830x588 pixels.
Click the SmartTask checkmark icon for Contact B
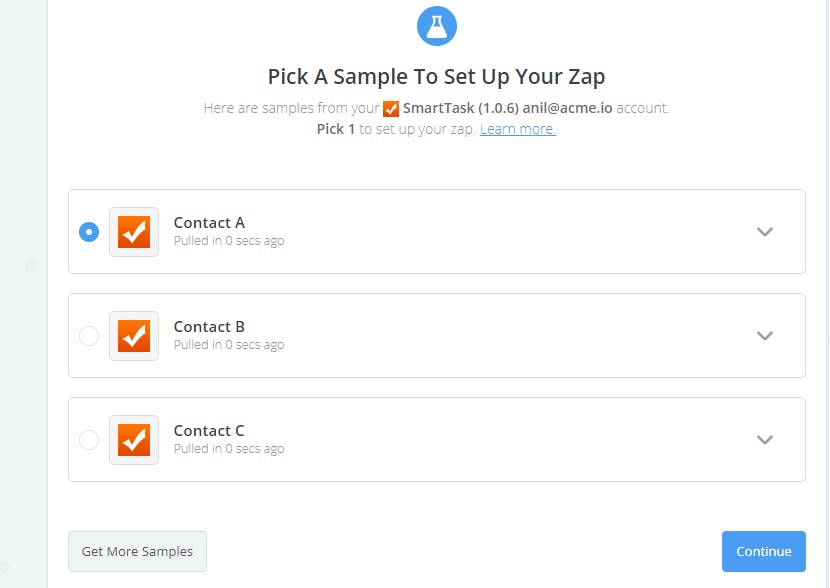(x=134, y=336)
